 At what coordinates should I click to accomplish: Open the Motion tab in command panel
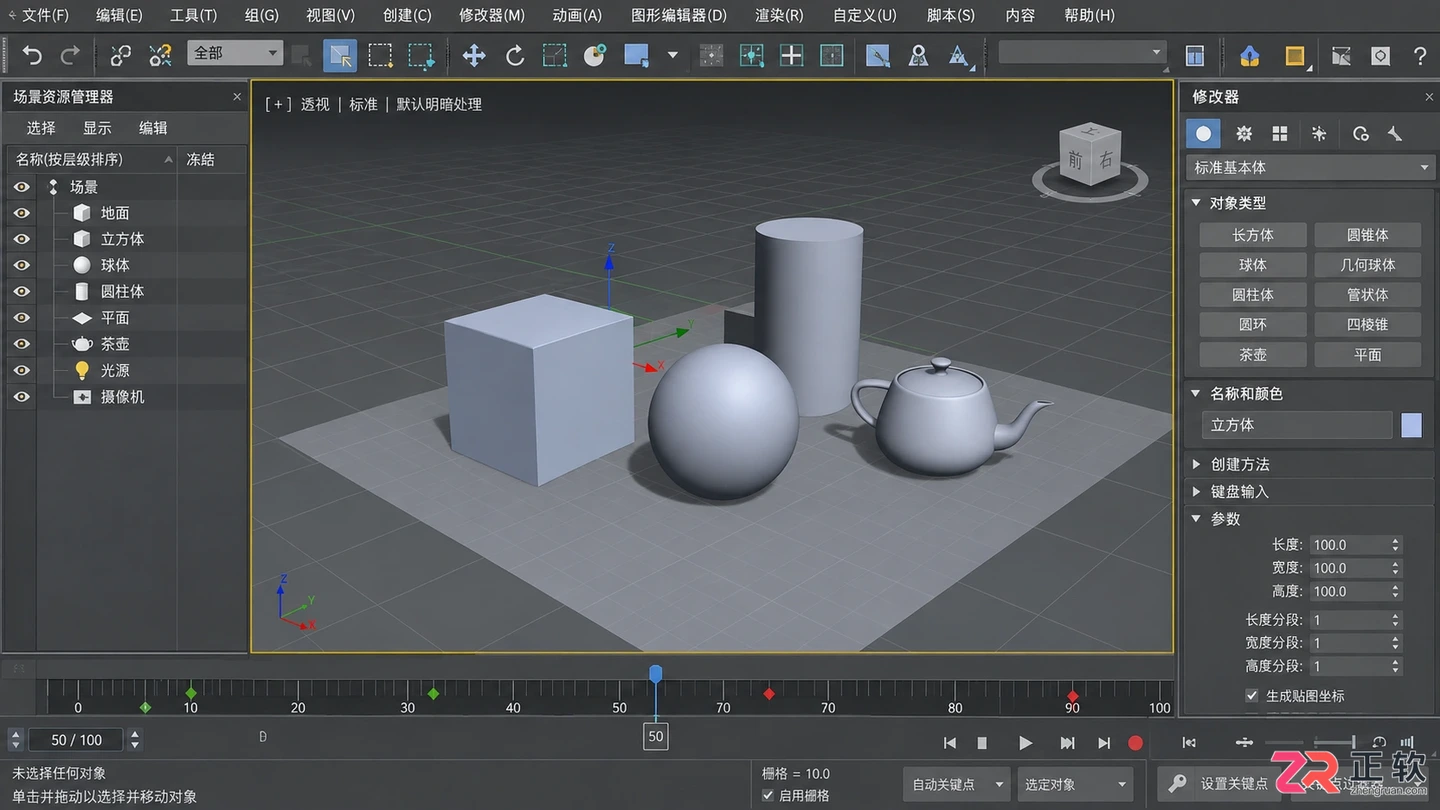point(1319,133)
